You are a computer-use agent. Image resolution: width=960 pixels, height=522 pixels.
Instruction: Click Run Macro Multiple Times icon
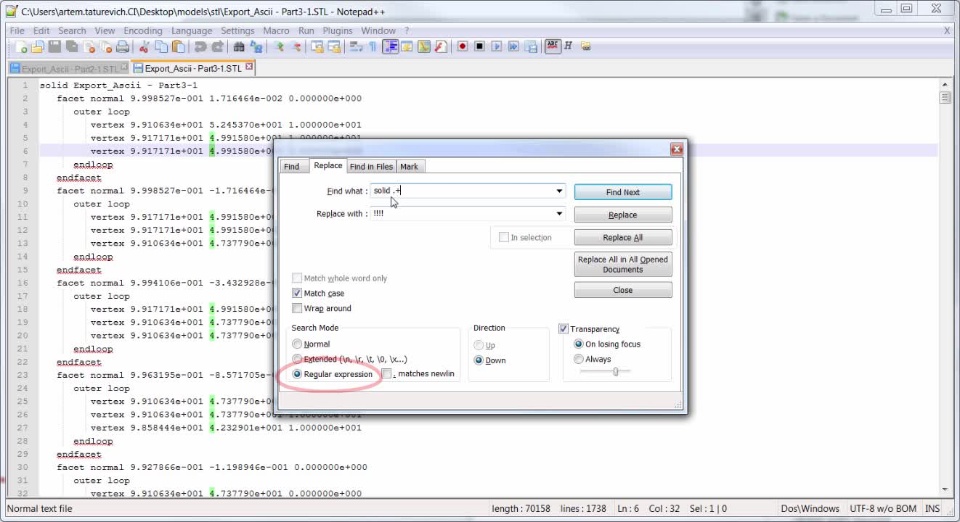(x=514, y=47)
